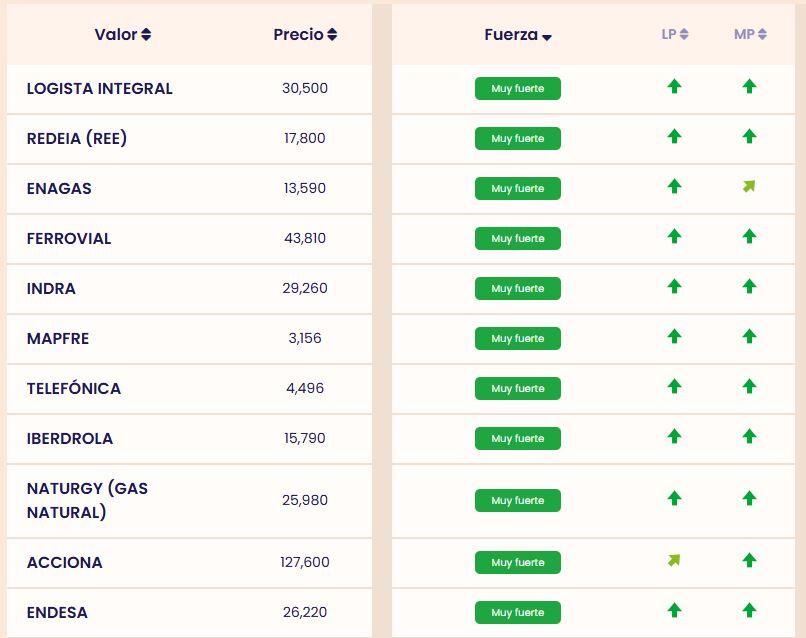Click ACCIONA long-term diagonal arrow icon
Image resolution: width=806 pixels, height=638 pixels.
(x=674, y=560)
